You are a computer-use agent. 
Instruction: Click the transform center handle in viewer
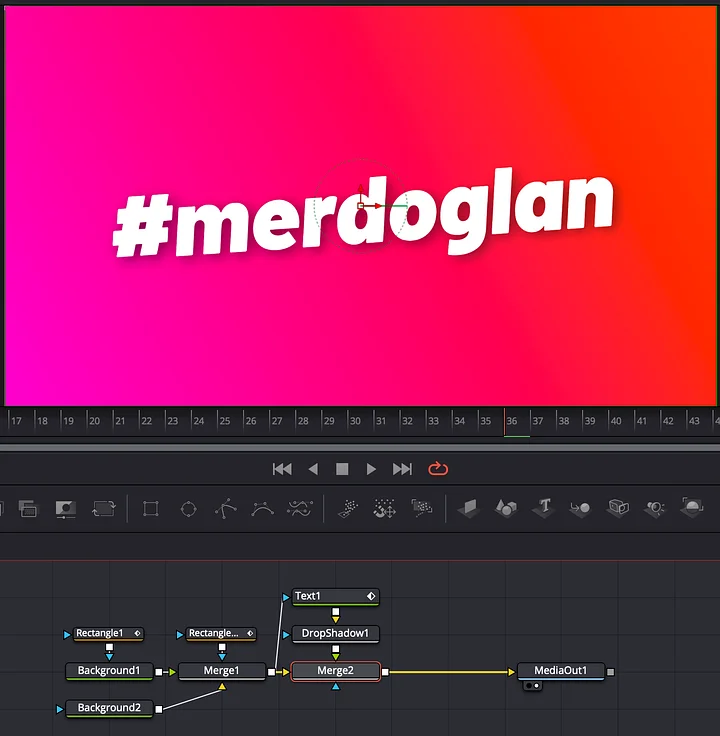pyautogui.click(x=360, y=206)
